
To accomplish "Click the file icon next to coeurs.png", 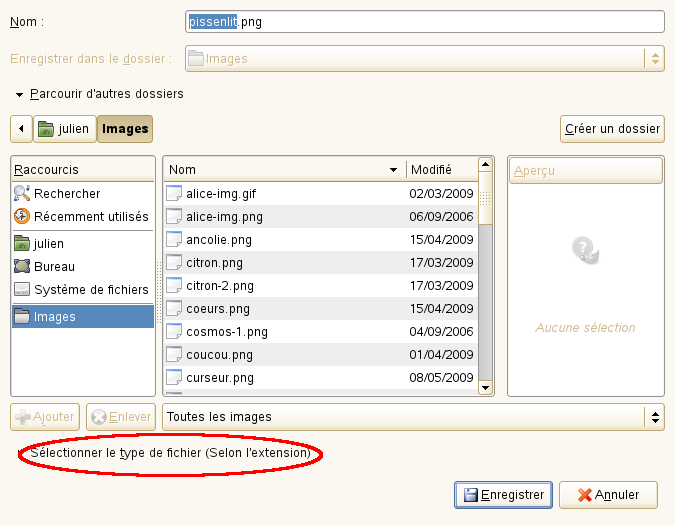I will pyautogui.click(x=173, y=308).
